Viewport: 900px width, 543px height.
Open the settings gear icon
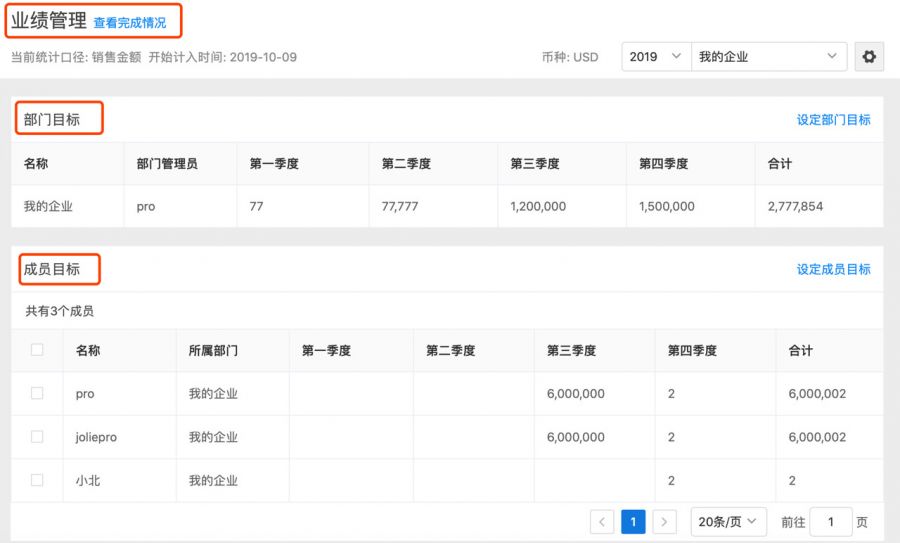(x=869, y=57)
